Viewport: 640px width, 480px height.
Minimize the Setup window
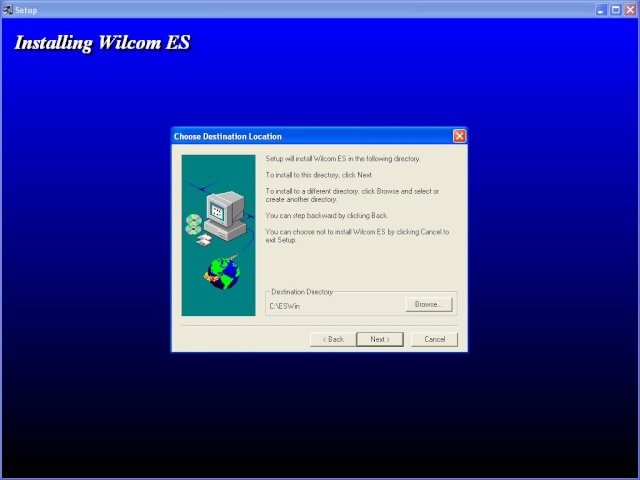point(600,10)
